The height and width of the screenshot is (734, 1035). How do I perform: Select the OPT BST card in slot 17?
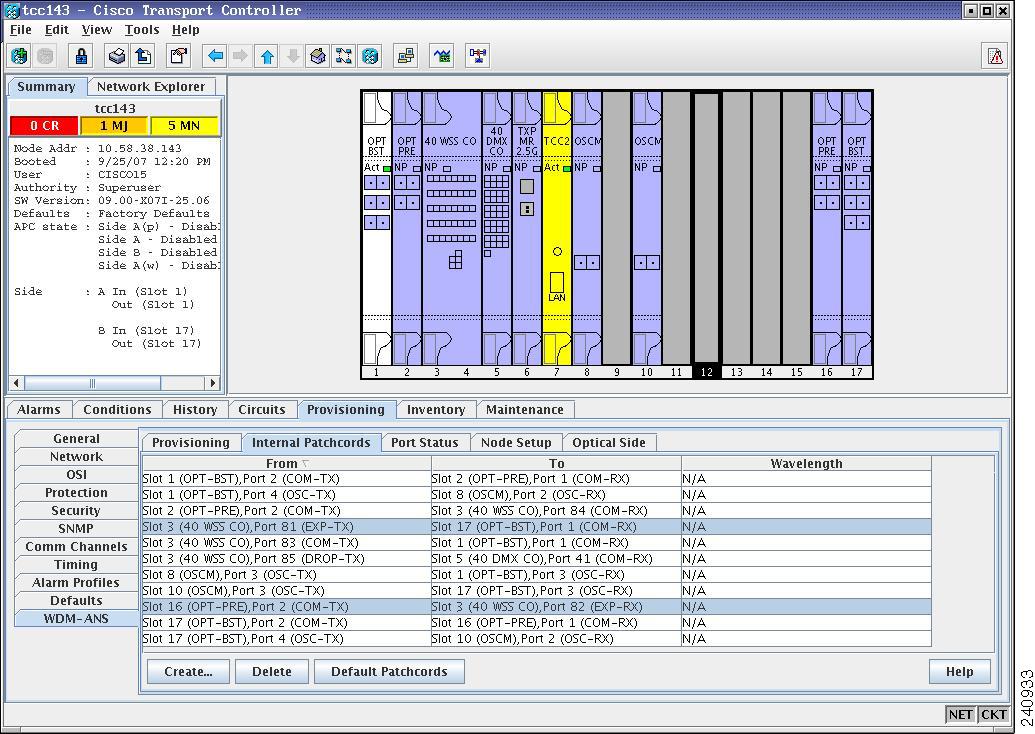tap(857, 228)
